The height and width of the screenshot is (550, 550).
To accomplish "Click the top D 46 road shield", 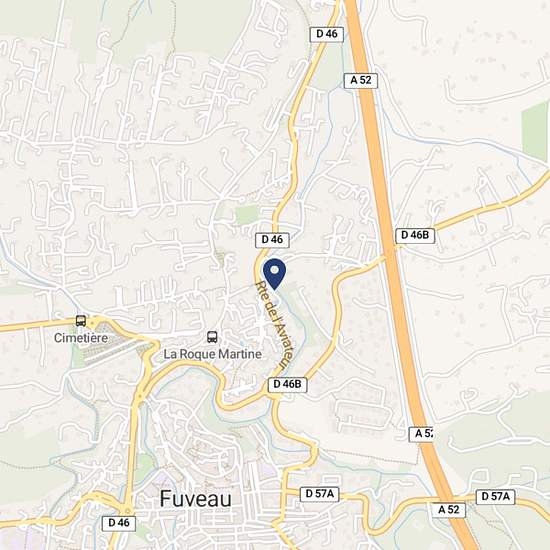I will [327, 34].
